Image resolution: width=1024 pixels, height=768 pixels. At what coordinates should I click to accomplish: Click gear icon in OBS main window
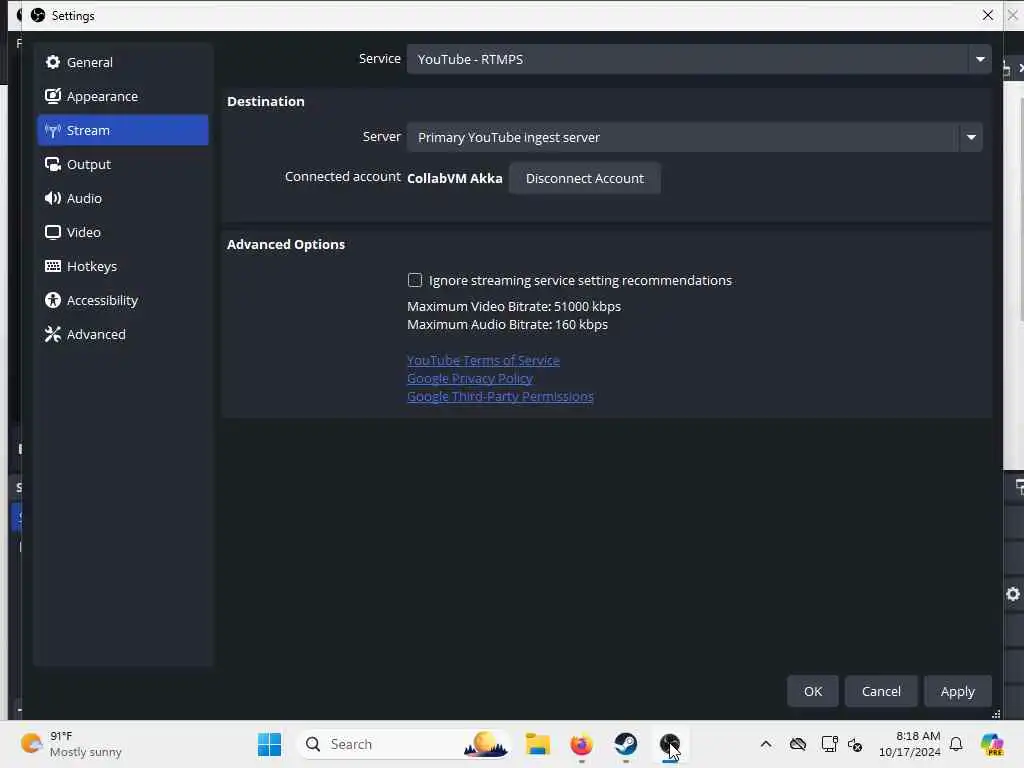point(1013,594)
